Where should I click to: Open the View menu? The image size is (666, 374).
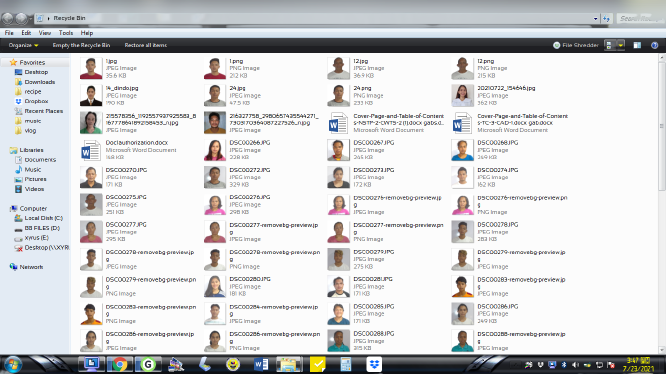(x=45, y=33)
